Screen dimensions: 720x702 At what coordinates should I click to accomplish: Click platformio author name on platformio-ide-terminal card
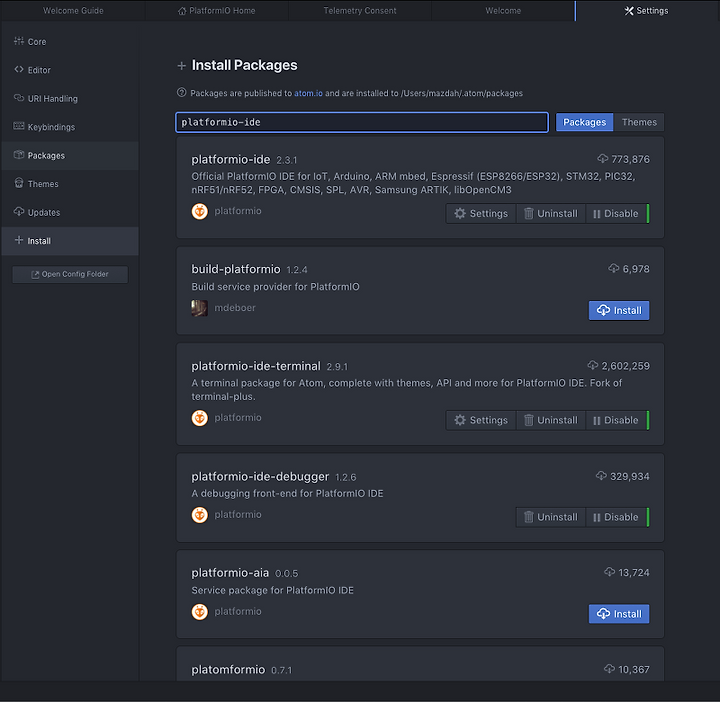point(238,418)
